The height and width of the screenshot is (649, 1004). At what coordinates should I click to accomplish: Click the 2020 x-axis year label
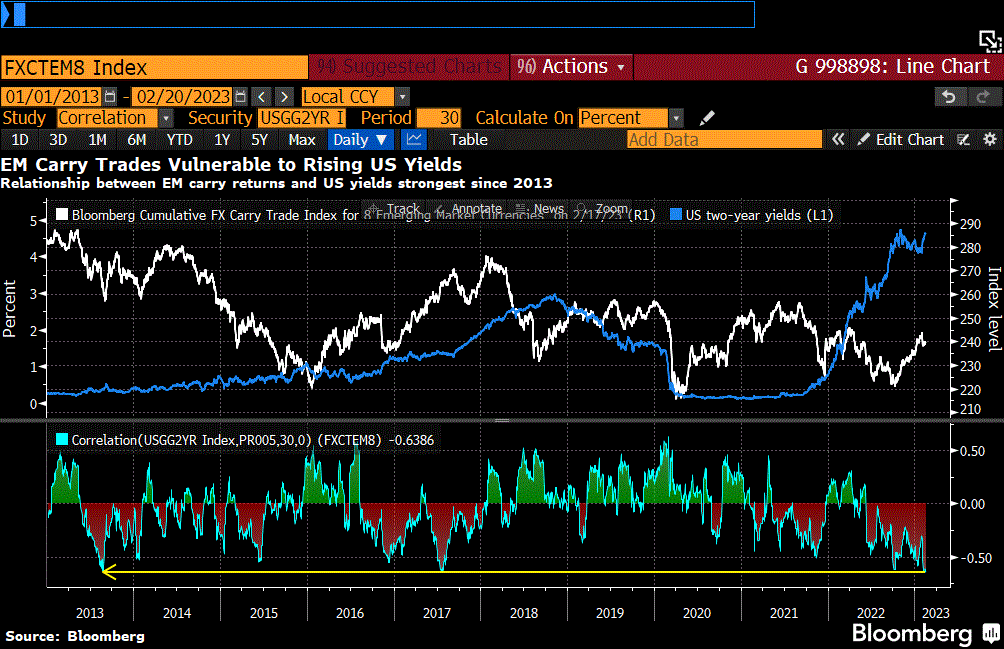[x=697, y=613]
